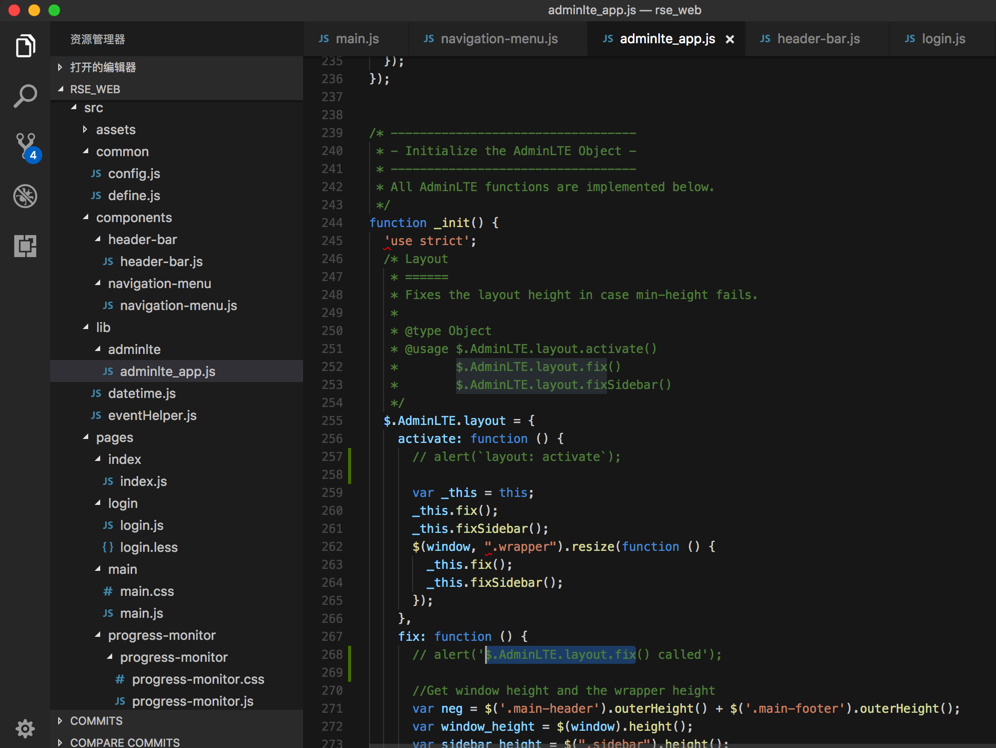
Task: Collapse the components folder
Action: point(133,217)
